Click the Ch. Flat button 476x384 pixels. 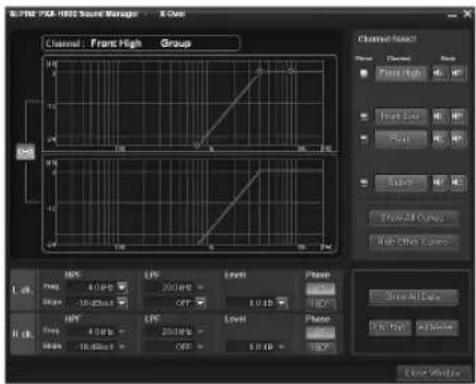[389, 327]
